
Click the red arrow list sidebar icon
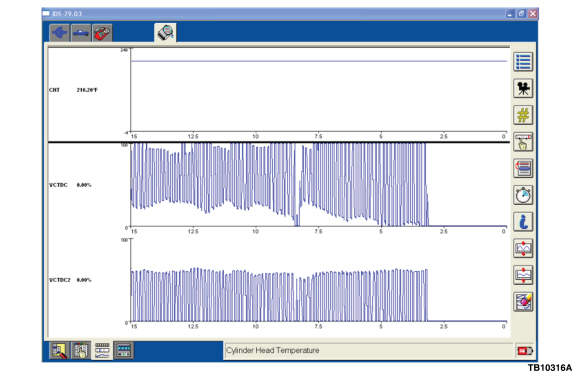(523, 169)
